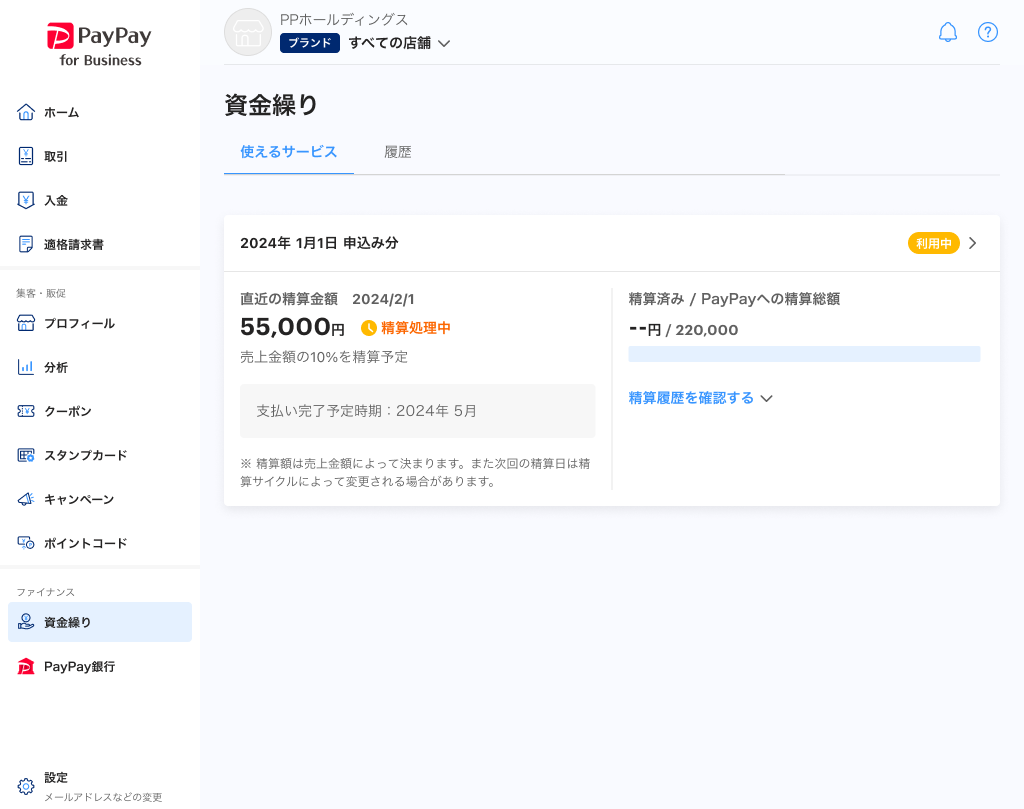1024x809 pixels.
Task: Click the 資金繰り page heading
Action: (x=271, y=105)
